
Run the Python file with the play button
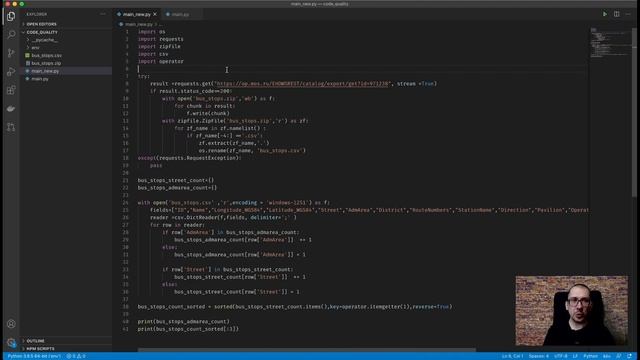tap(605, 14)
